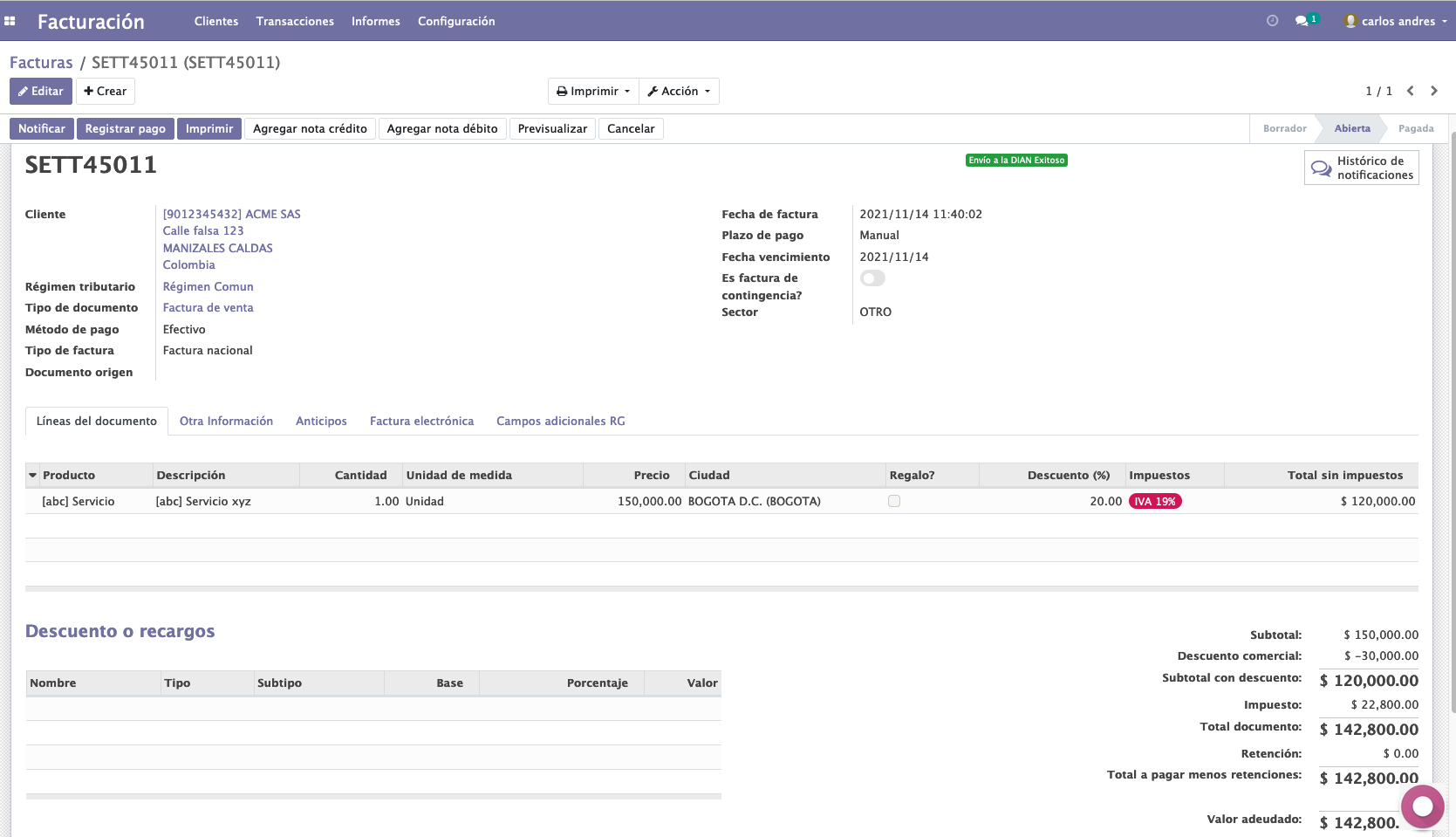Toggle the Es factura de contingencia switch
Image resolution: width=1456 pixels, height=837 pixels.
872,278
